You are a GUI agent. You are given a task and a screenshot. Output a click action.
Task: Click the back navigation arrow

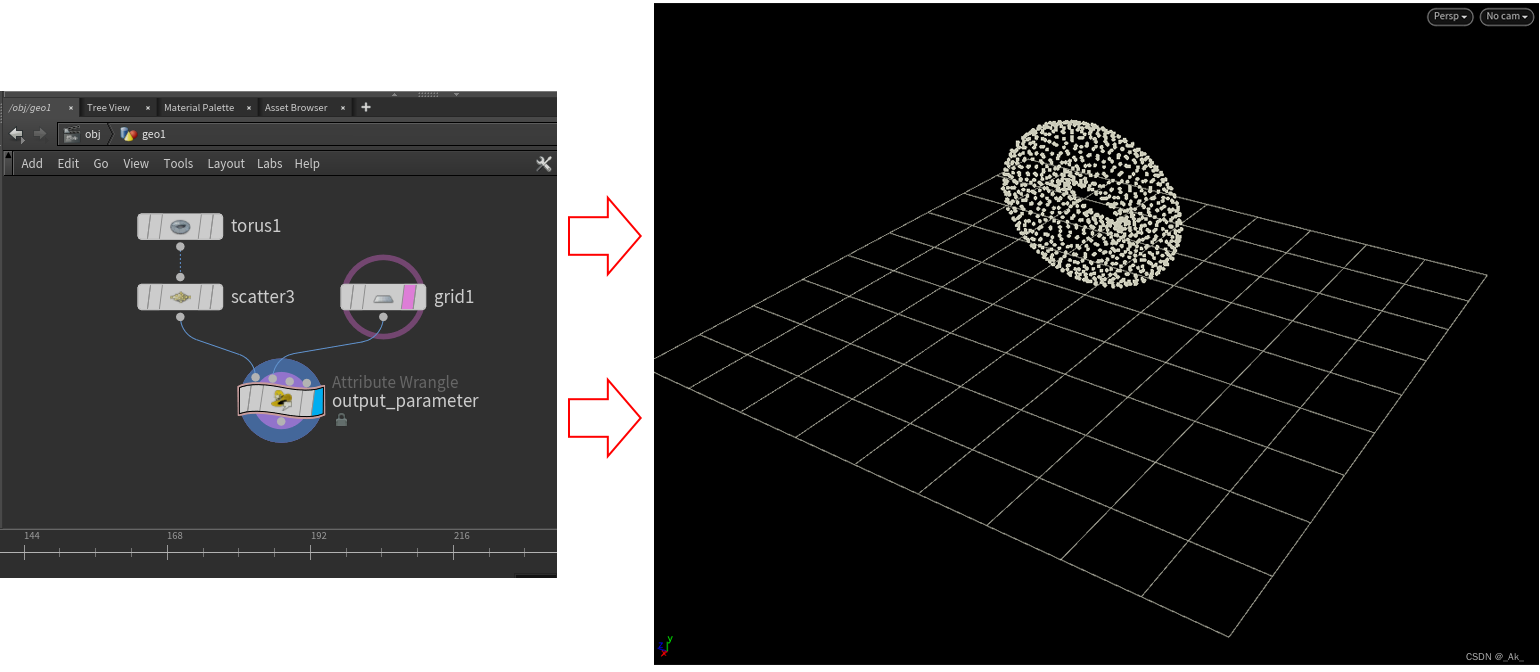pyautogui.click(x=16, y=133)
